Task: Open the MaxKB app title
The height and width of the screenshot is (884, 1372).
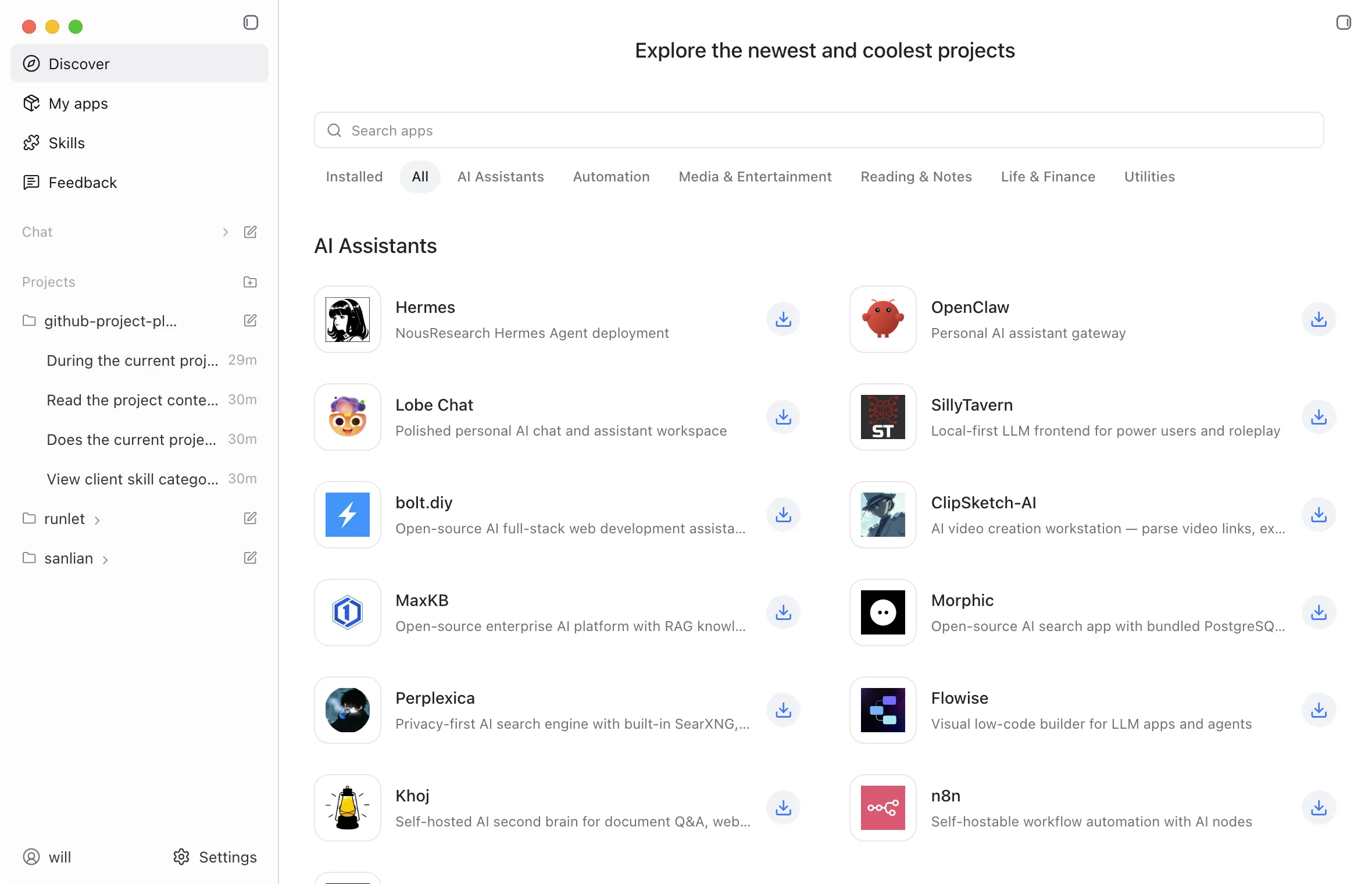Action: point(422,600)
